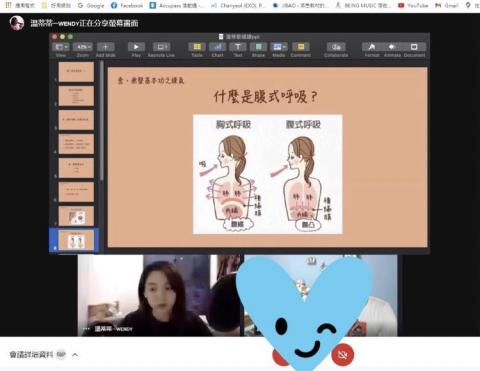Select slide 2 thumbnail in navigator

(76, 96)
